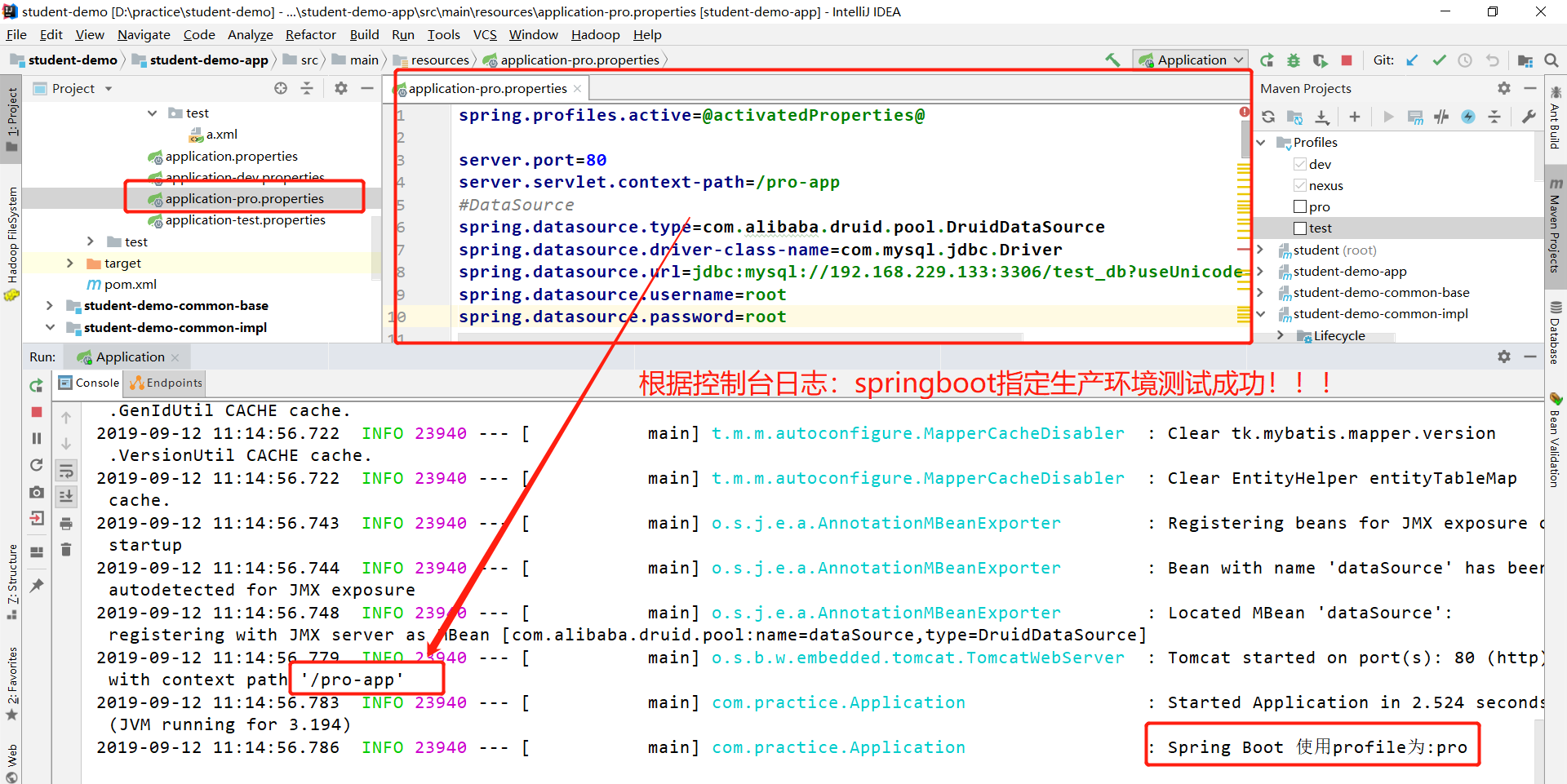Open the Project Structure dialog icon
The width and height of the screenshot is (1567, 784).
click(x=1525, y=60)
